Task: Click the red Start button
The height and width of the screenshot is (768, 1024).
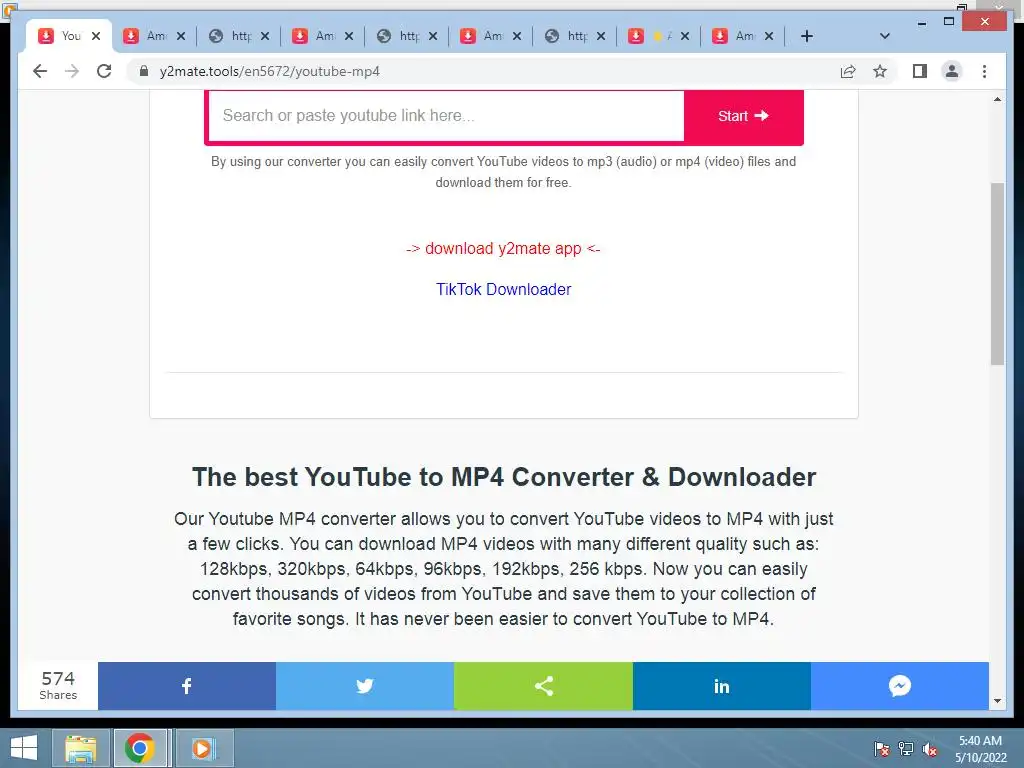Action: pos(743,116)
